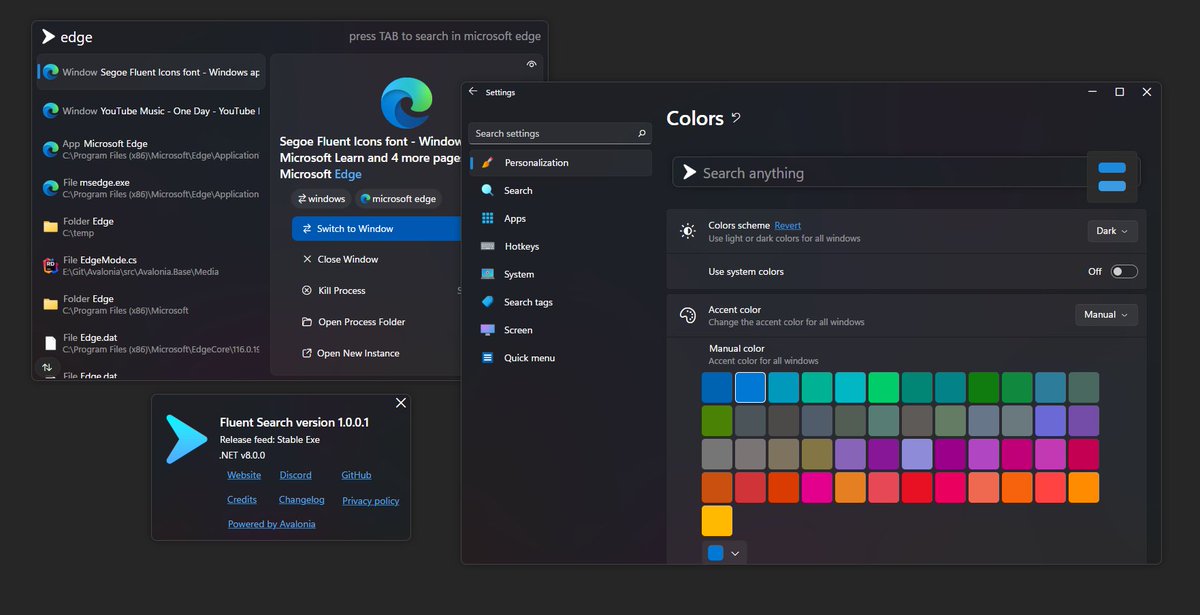
Task: Pick the yellow swatch in the bottom row
Action: click(x=717, y=521)
